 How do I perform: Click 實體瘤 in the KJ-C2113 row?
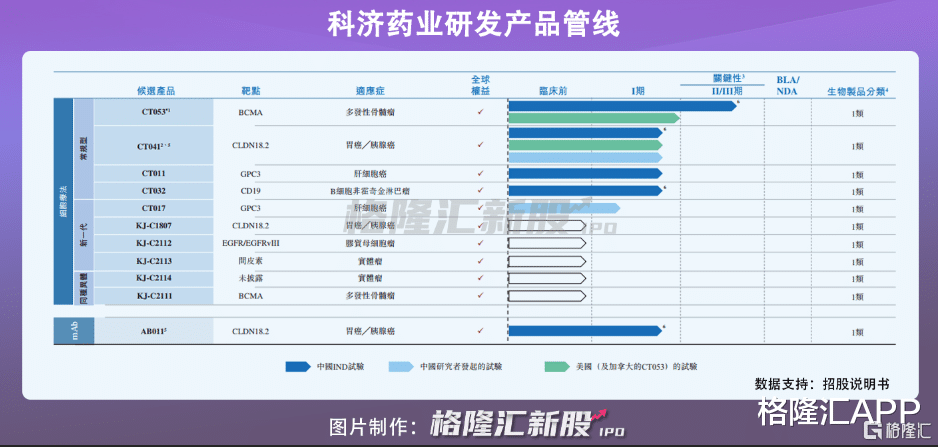click(370, 261)
